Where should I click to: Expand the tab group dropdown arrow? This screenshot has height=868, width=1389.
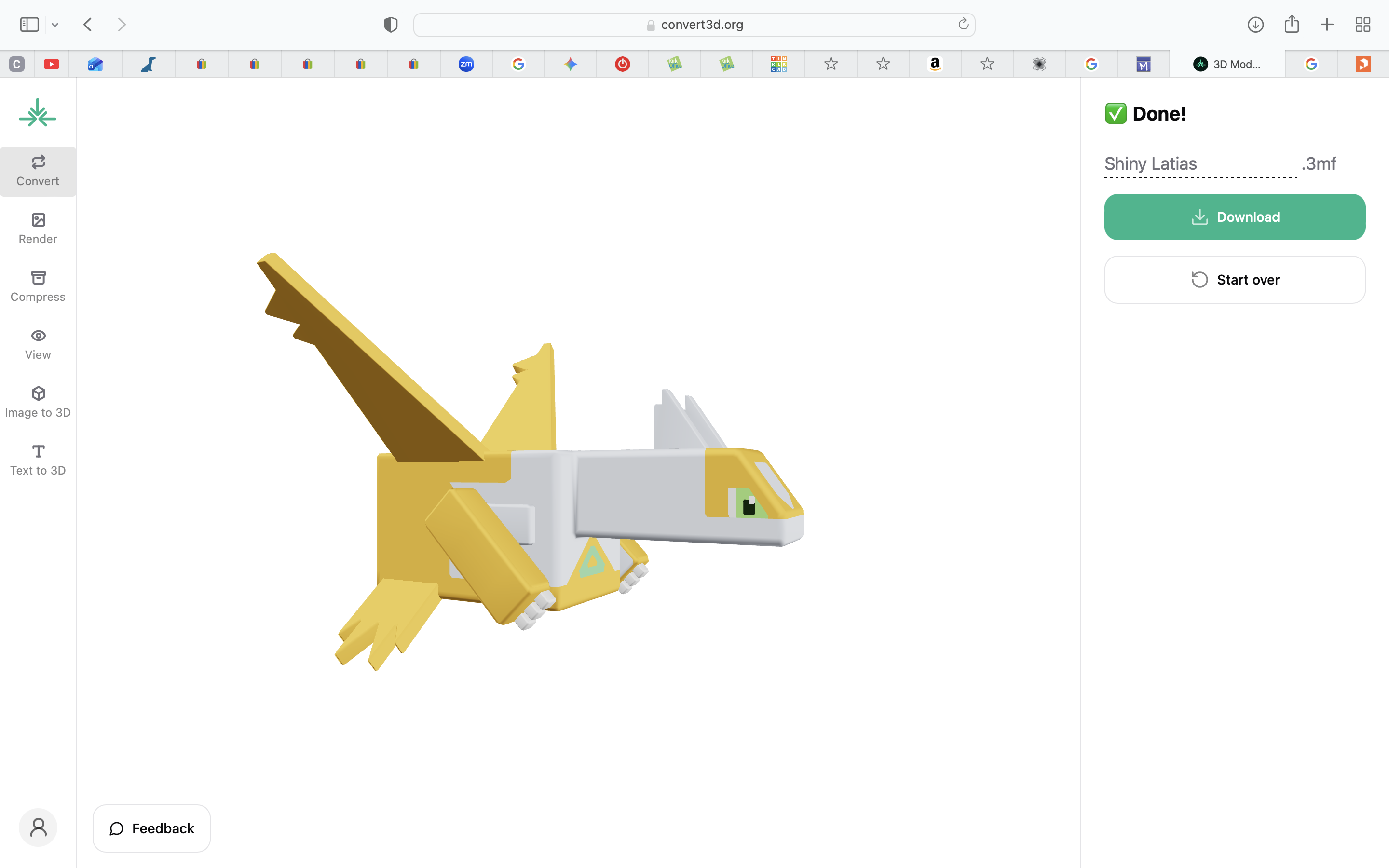[55, 25]
